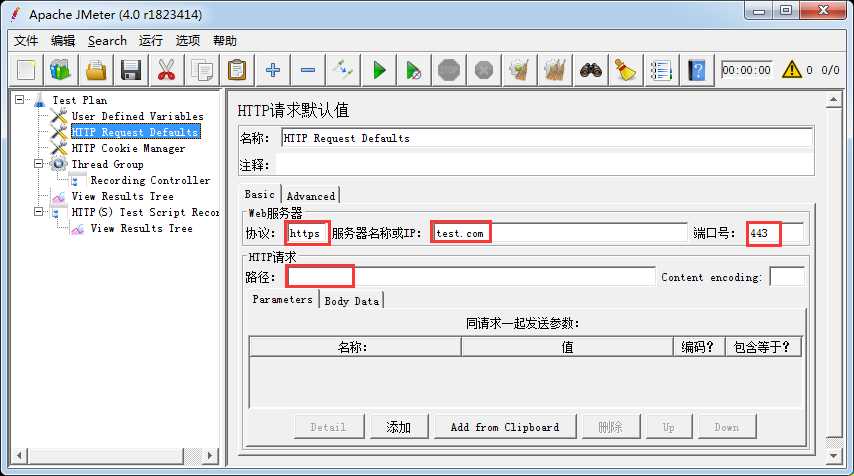854x476 pixels.
Task: Click the 端口号 port field
Action: [775, 233]
